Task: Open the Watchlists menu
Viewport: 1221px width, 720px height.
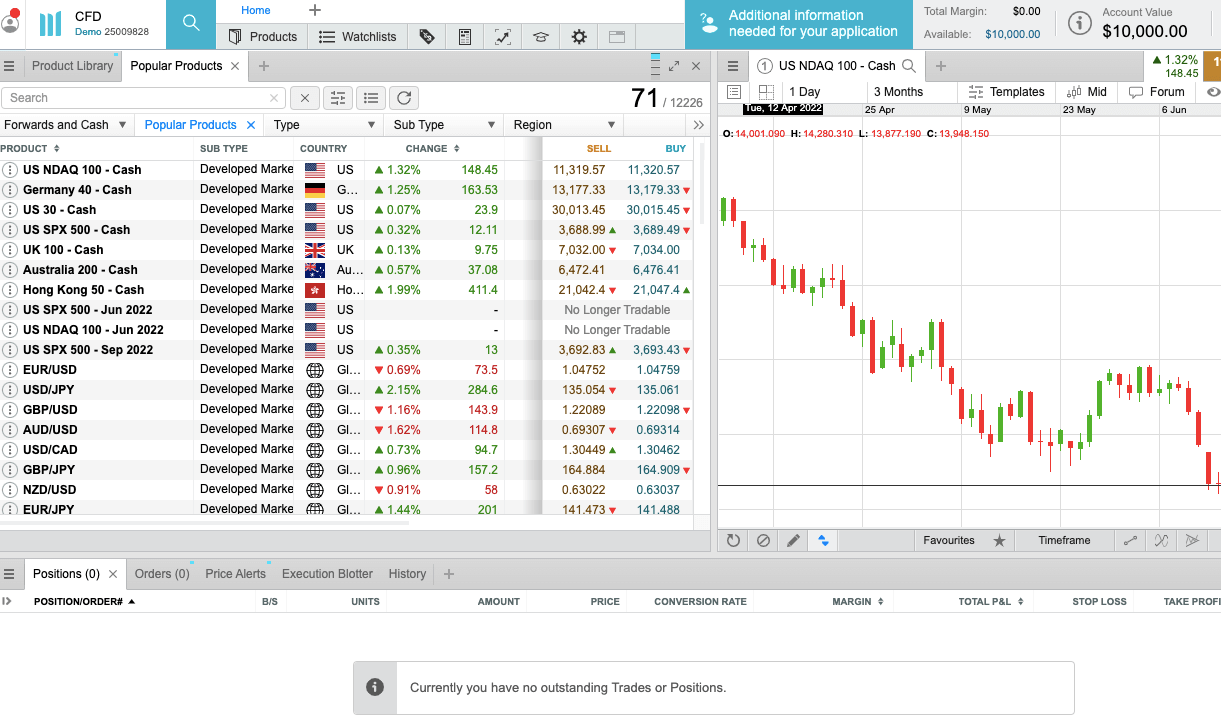Action: [357, 37]
